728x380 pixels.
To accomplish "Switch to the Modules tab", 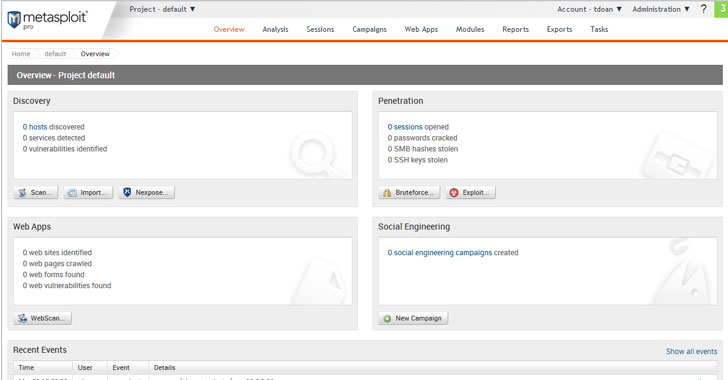I will point(470,29).
